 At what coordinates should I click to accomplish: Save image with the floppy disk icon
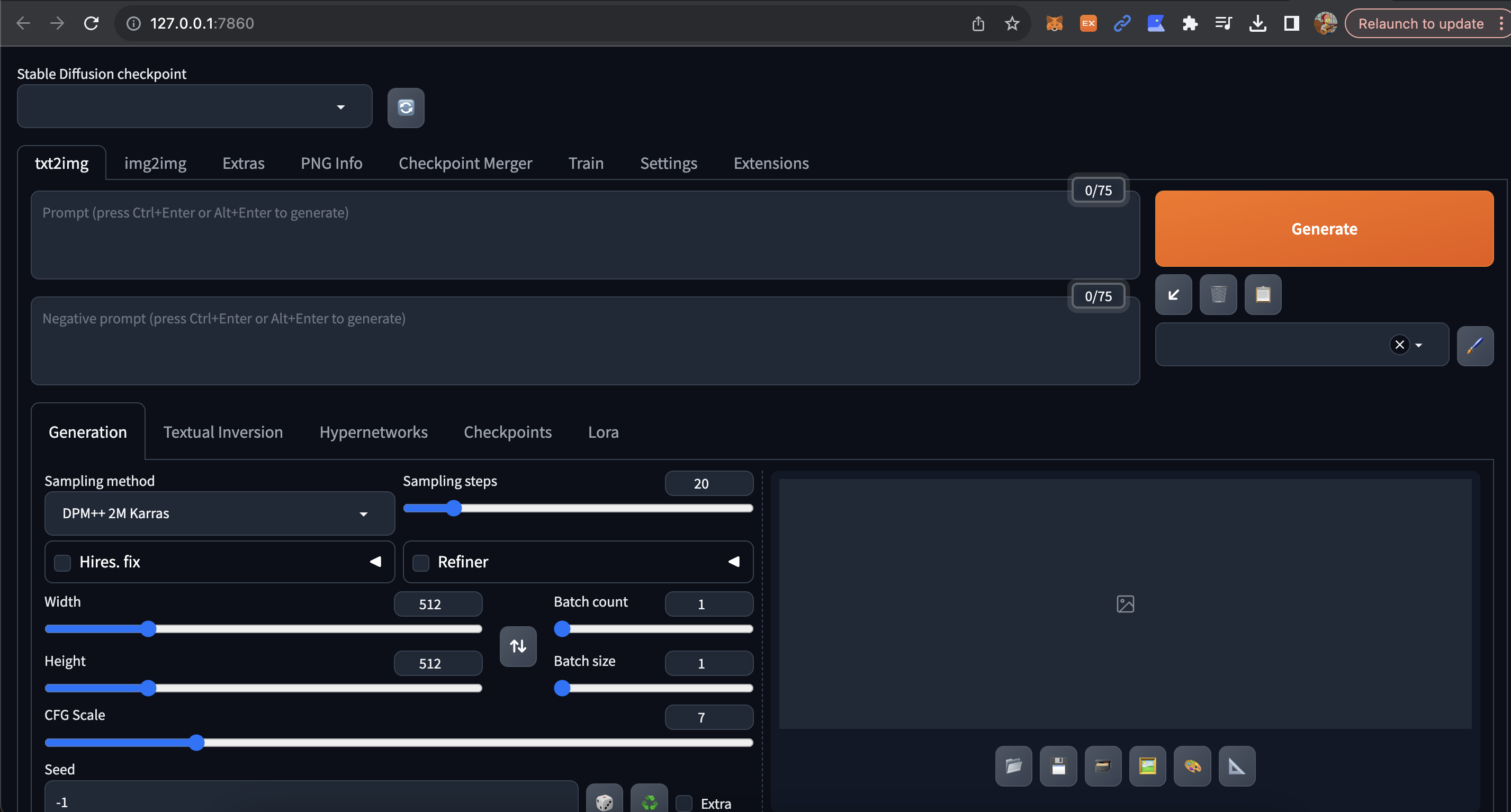1058,766
